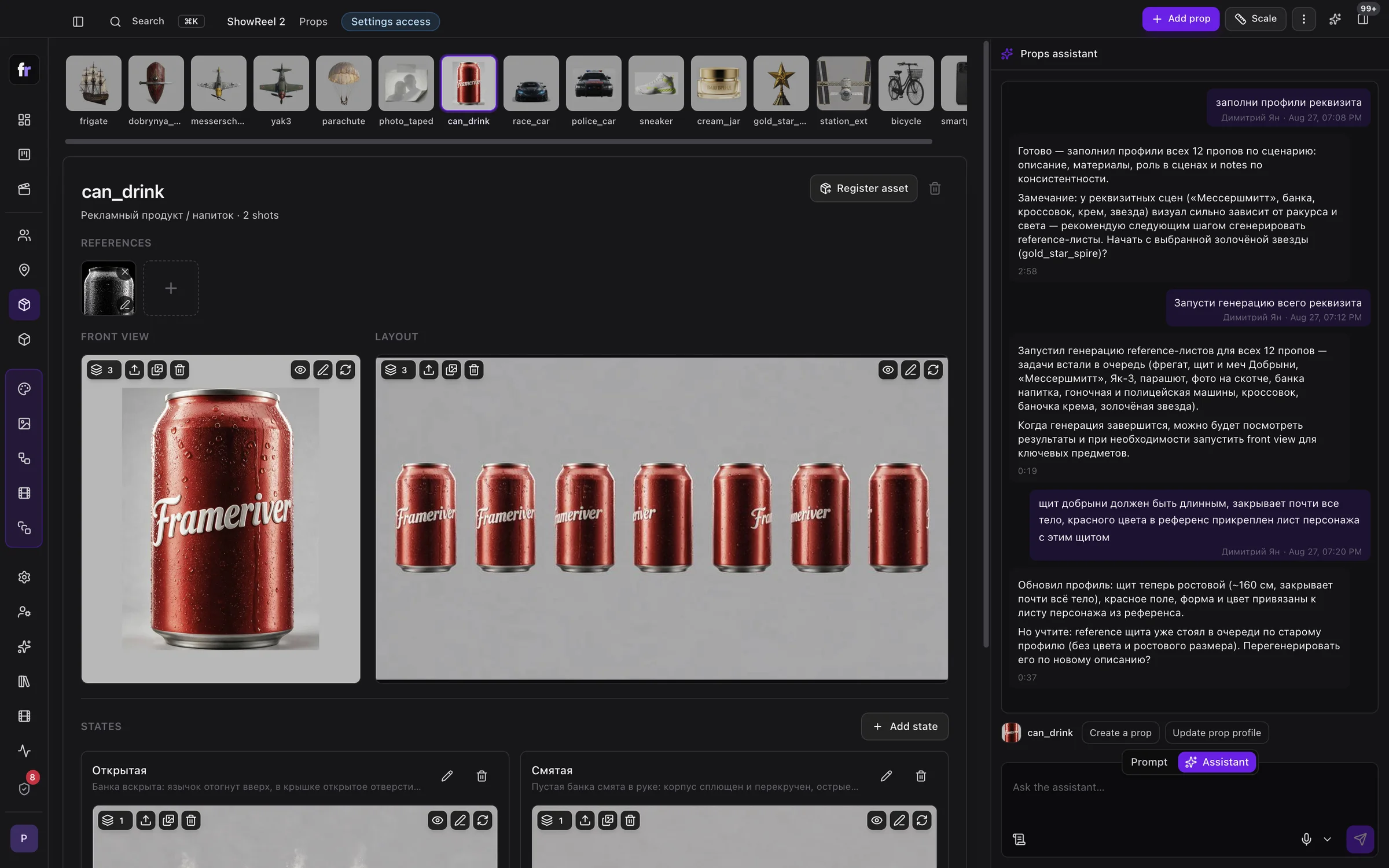Open the three-dot more options menu
This screenshot has width=1389, height=868.
click(x=1303, y=19)
